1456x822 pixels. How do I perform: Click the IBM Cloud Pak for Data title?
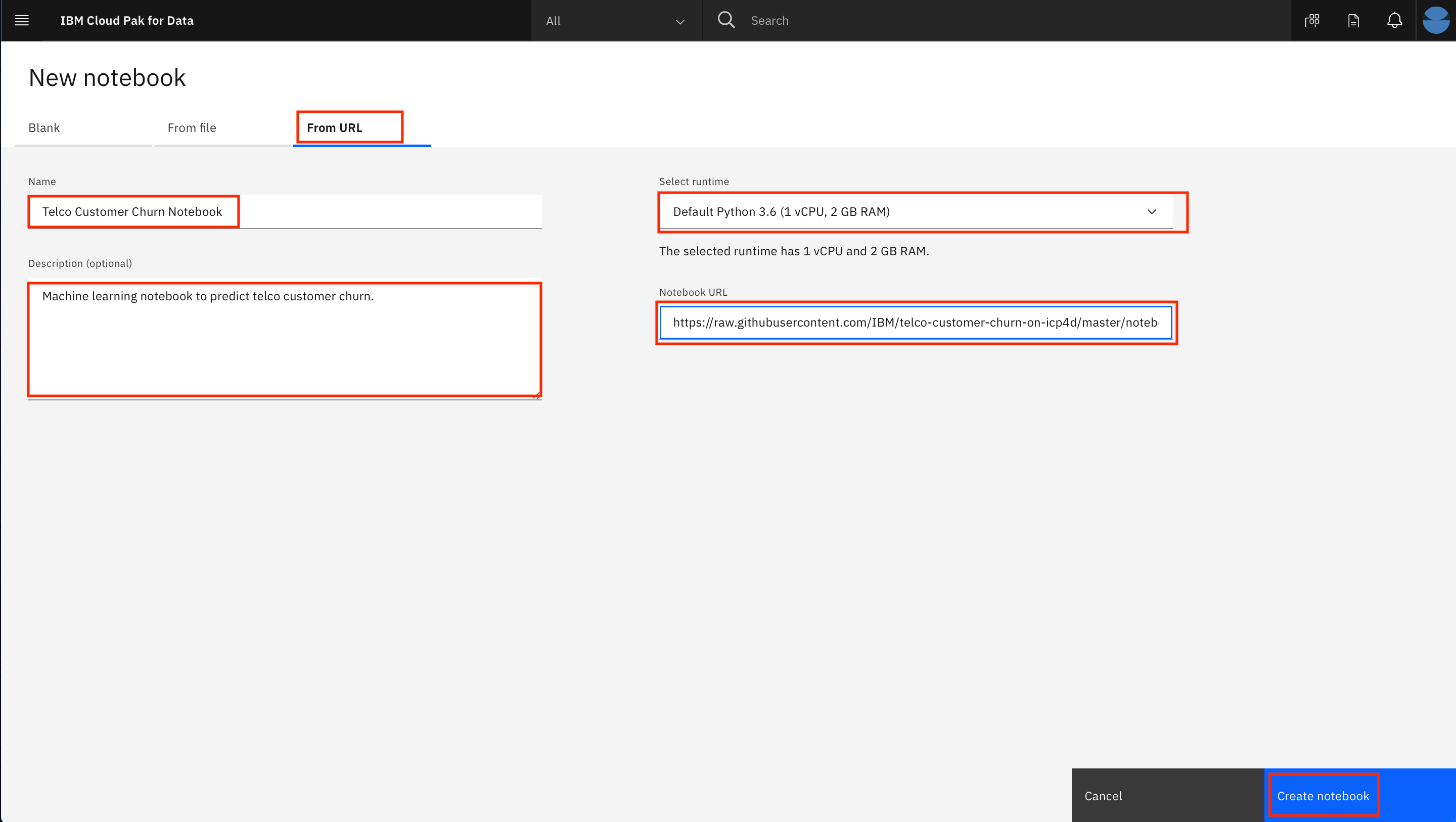coord(126,20)
